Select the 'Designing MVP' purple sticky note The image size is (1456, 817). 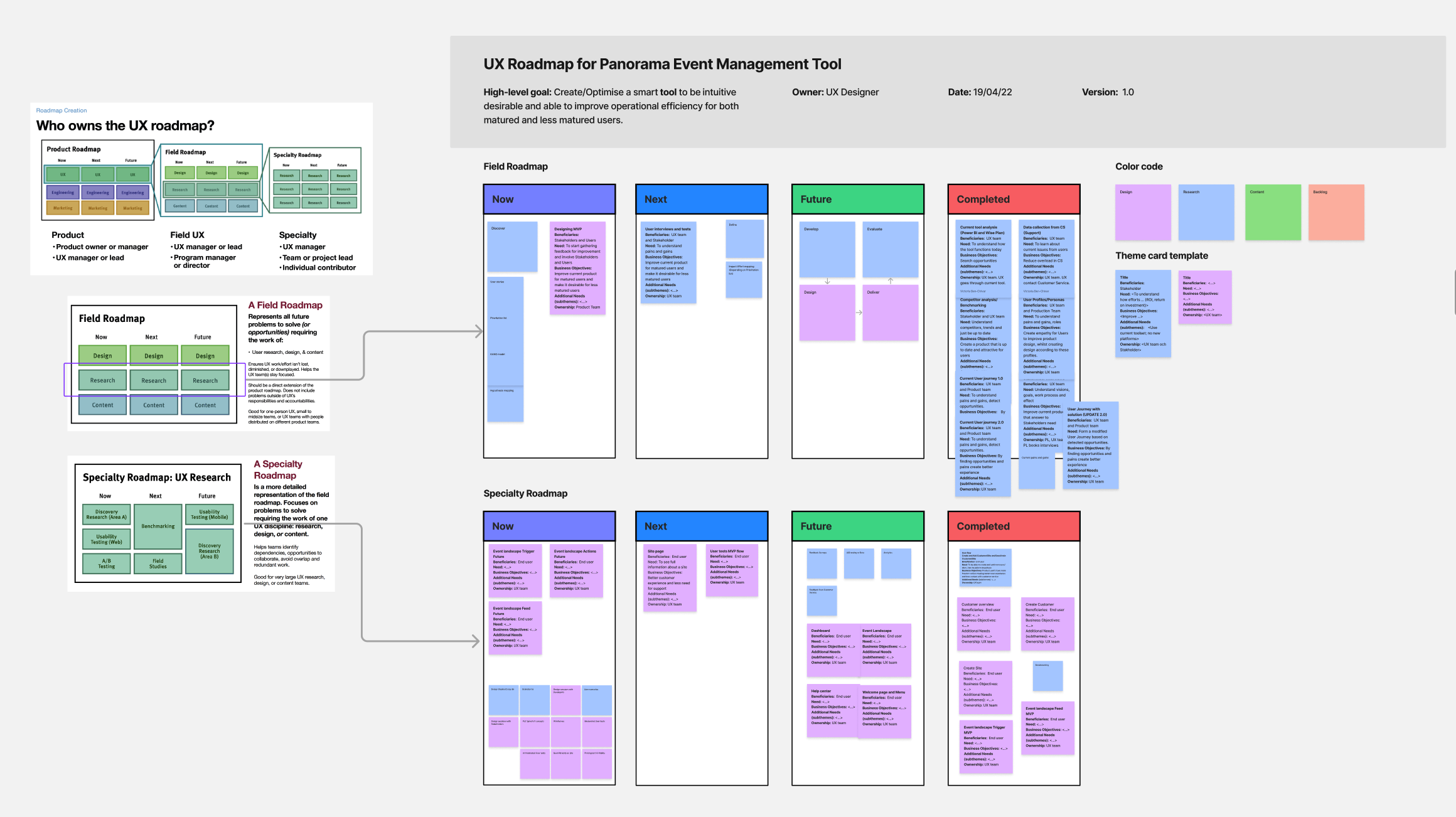(577, 268)
